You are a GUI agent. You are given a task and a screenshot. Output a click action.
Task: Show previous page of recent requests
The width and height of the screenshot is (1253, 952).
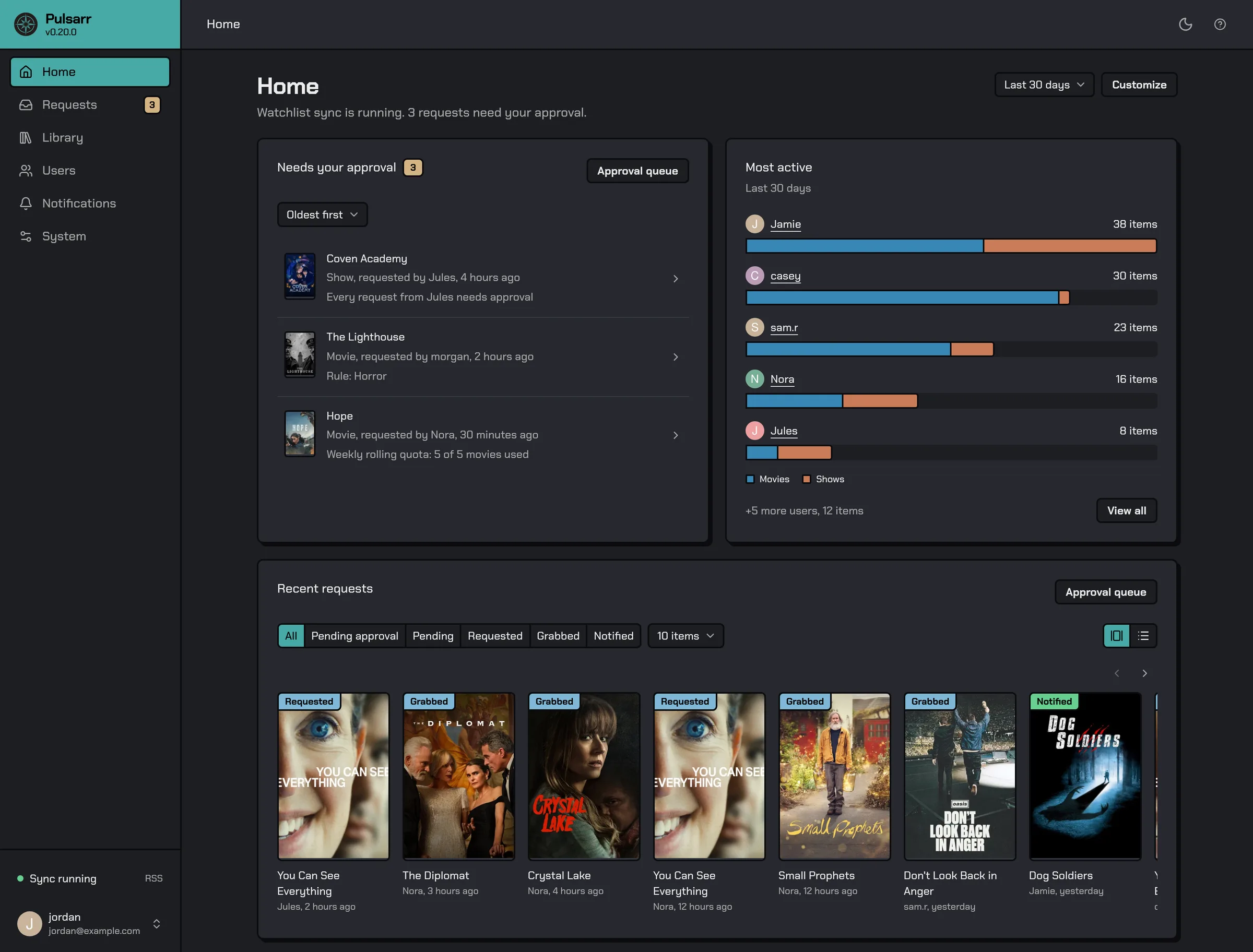pyautogui.click(x=1116, y=673)
